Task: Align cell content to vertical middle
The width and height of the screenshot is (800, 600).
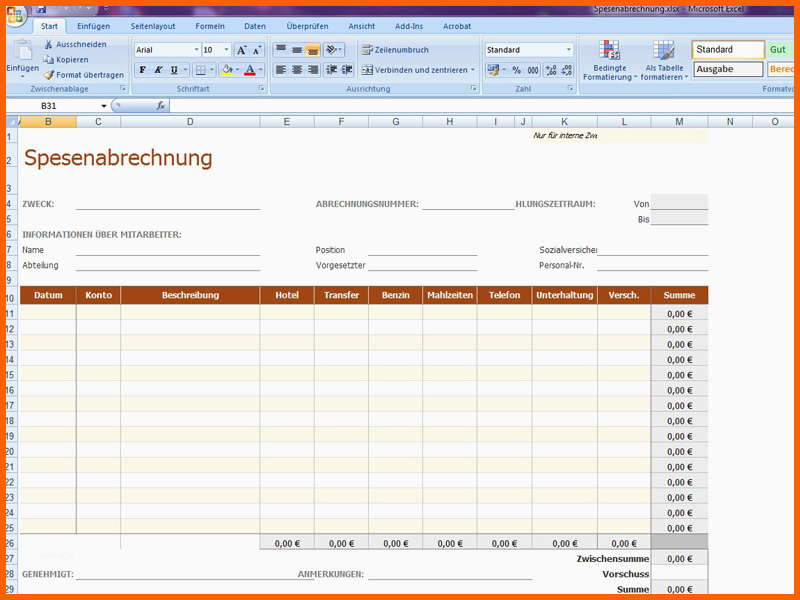Action: (x=296, y=49)
